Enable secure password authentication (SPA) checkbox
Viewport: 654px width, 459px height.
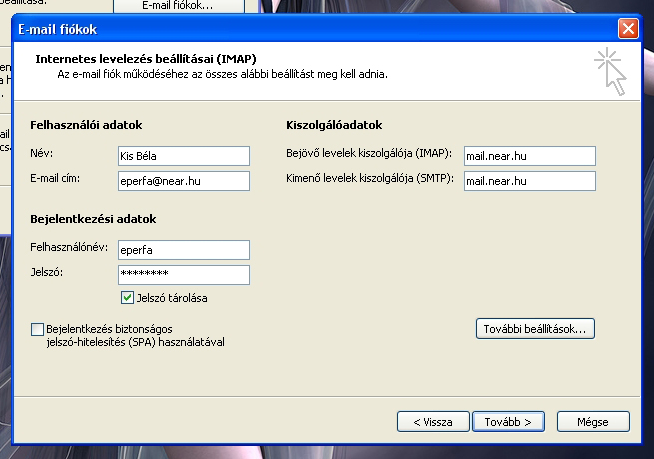[38, 328]
